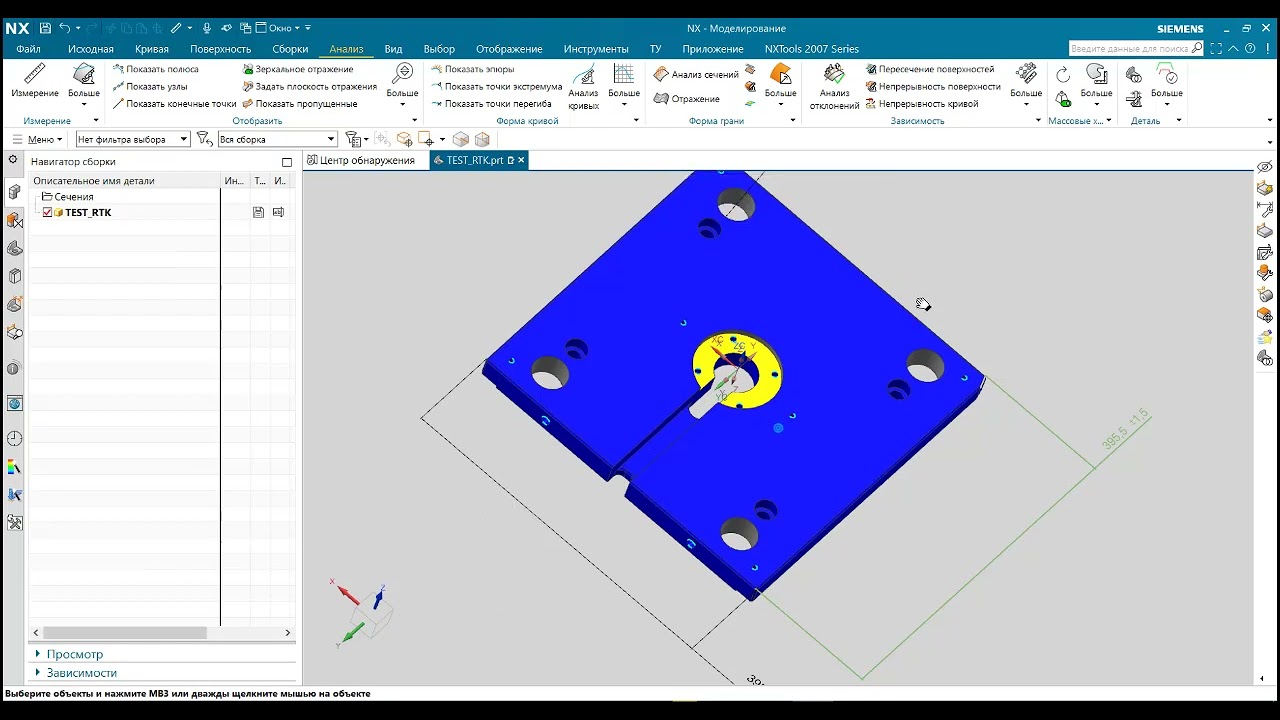Switch to the Сборки ribbon tab
The width and height of the screenshot is (1280, 720).
[290, 49]
